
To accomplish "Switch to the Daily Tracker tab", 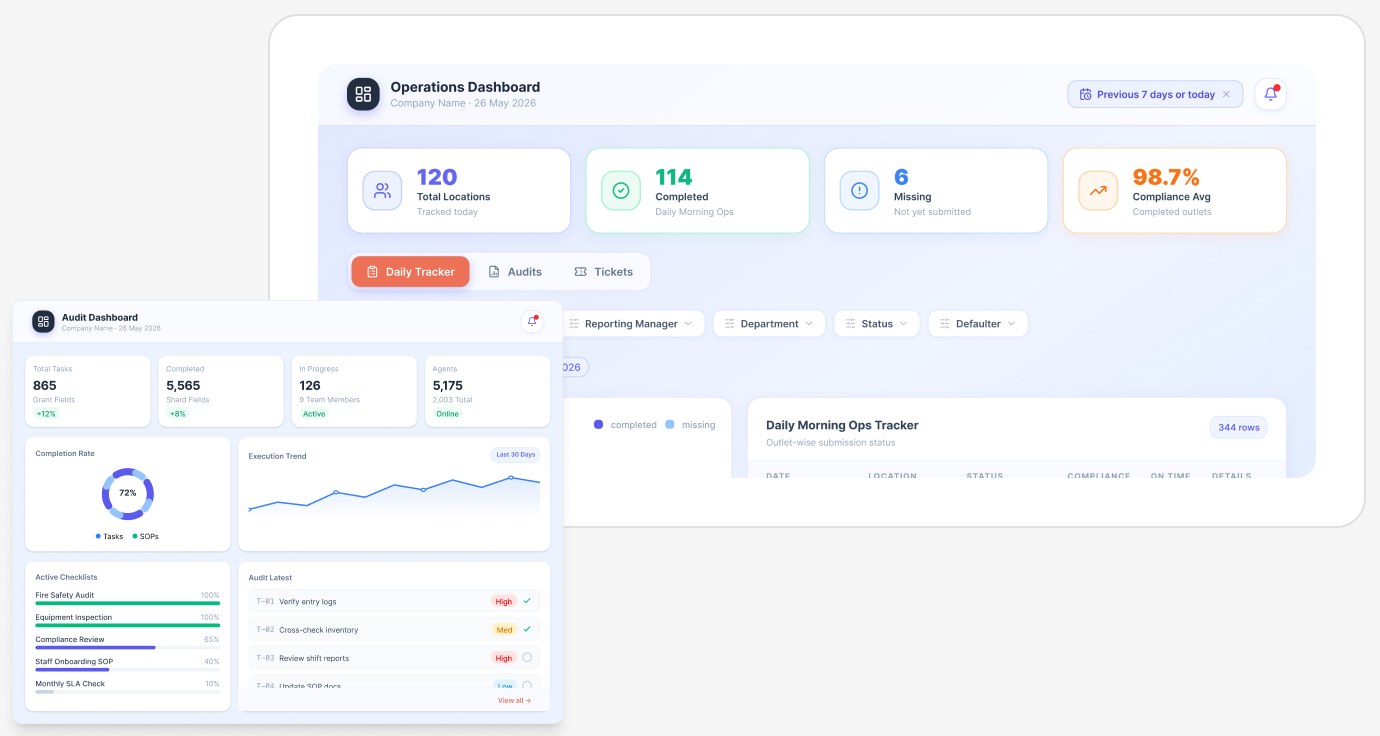I will (x=410, y=272).
